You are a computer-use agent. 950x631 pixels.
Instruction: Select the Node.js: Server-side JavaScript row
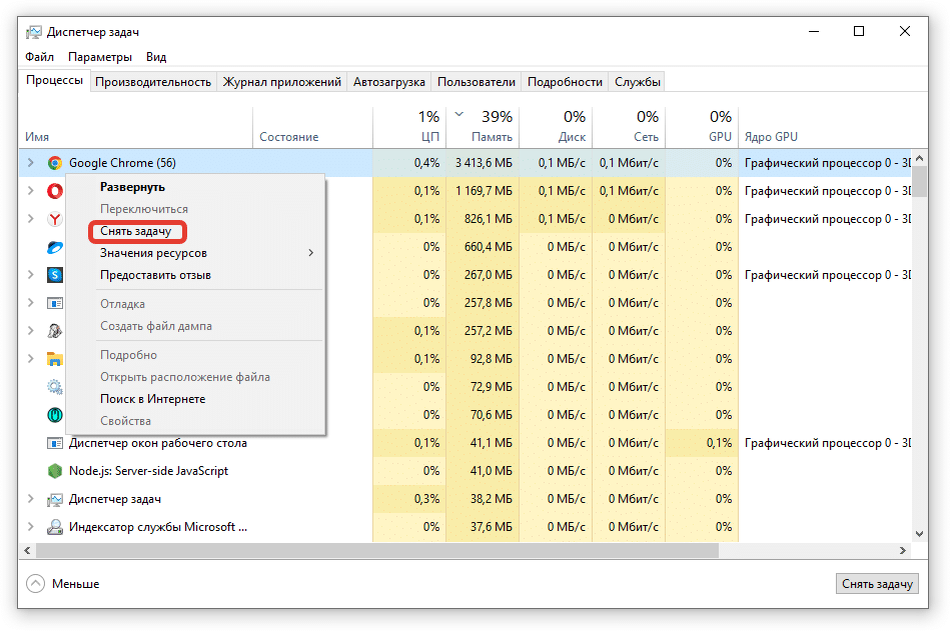[465, 471]
